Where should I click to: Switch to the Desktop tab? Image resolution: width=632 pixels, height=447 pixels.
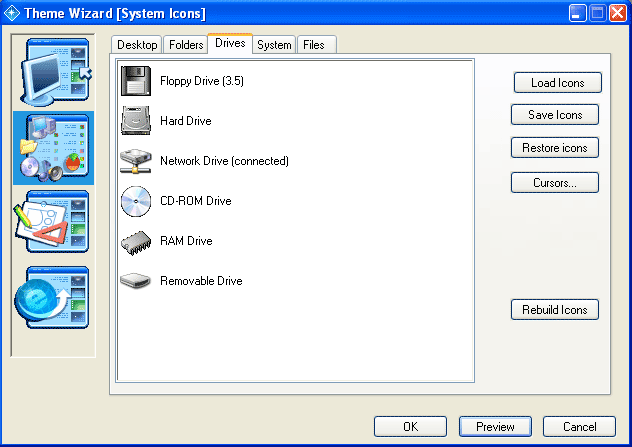(137, 44)
